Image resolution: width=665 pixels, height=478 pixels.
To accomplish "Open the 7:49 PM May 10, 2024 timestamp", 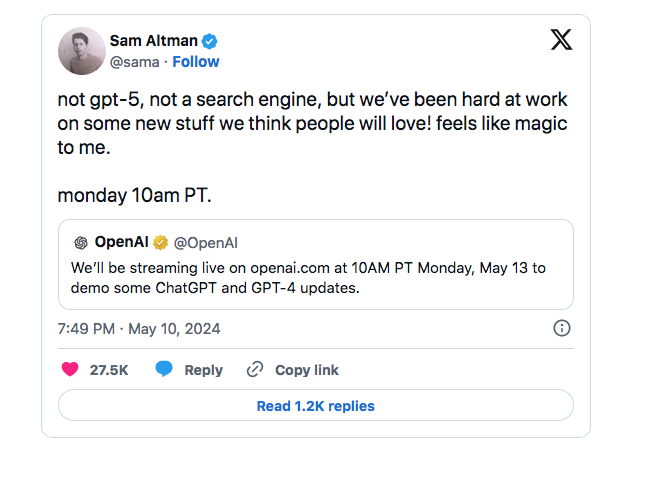I will (x=139, y=329).
